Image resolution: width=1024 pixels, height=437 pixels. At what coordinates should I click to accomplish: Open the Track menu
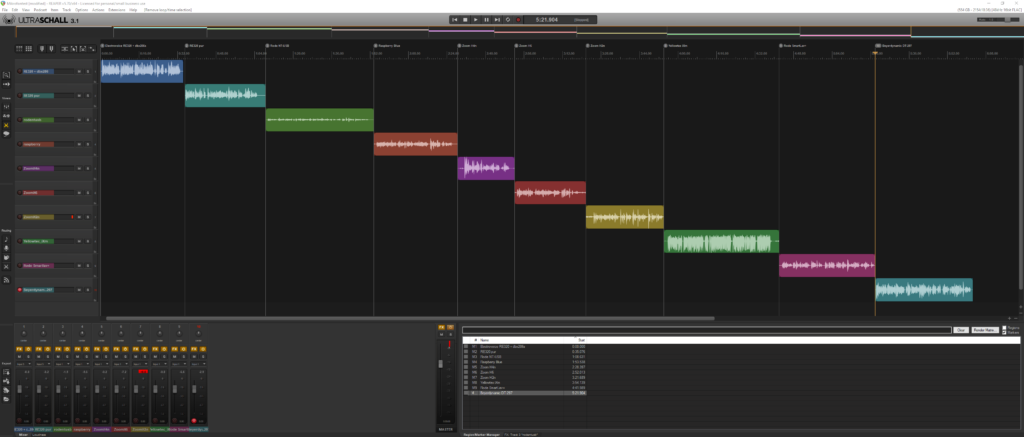67,10
